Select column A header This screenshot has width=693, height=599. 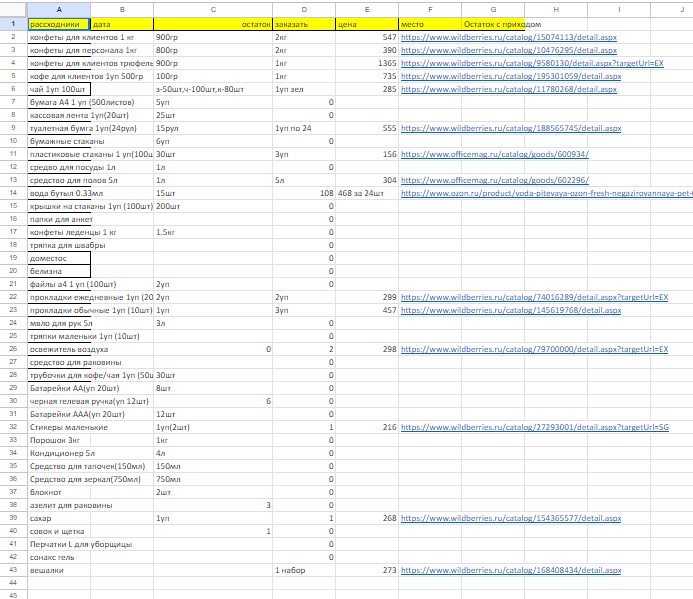click(59, 9)
